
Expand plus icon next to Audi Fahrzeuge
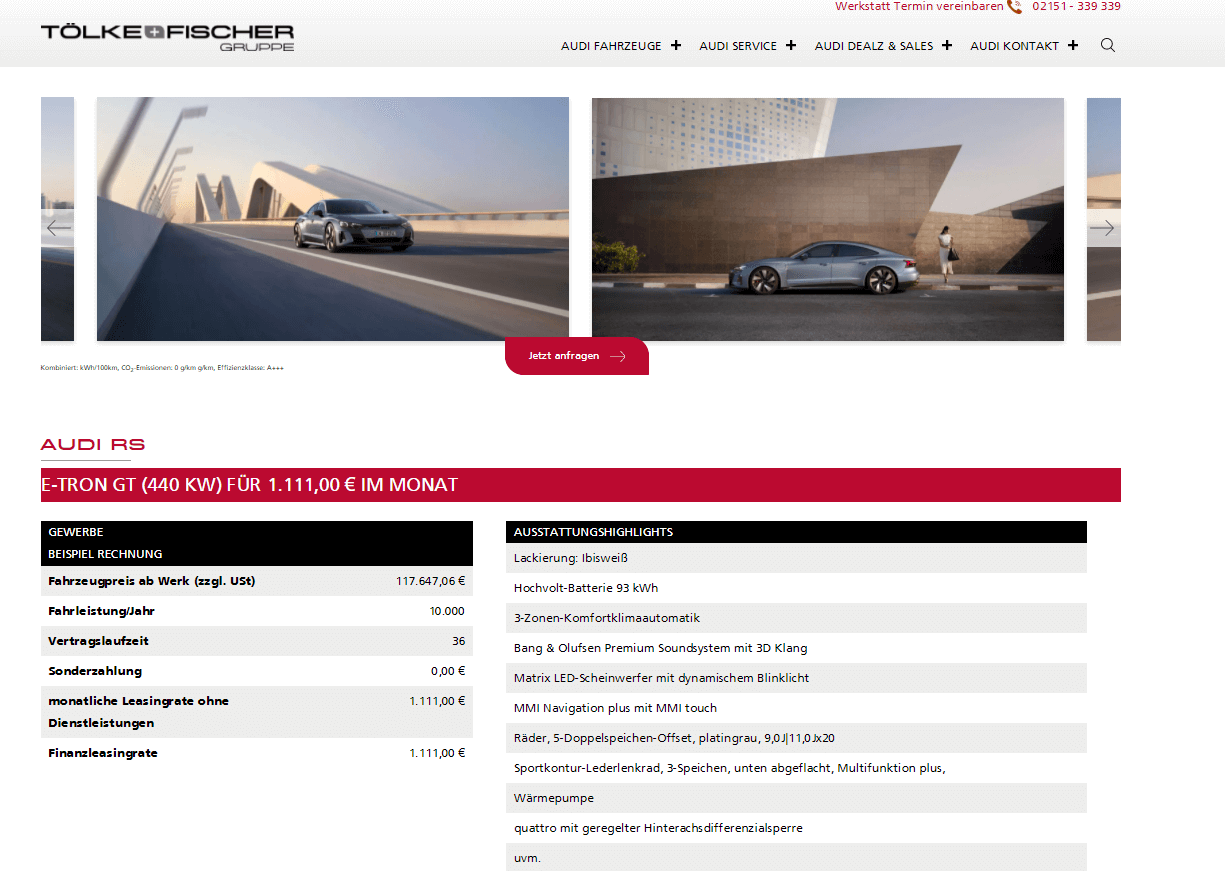[x=676, y=45]
